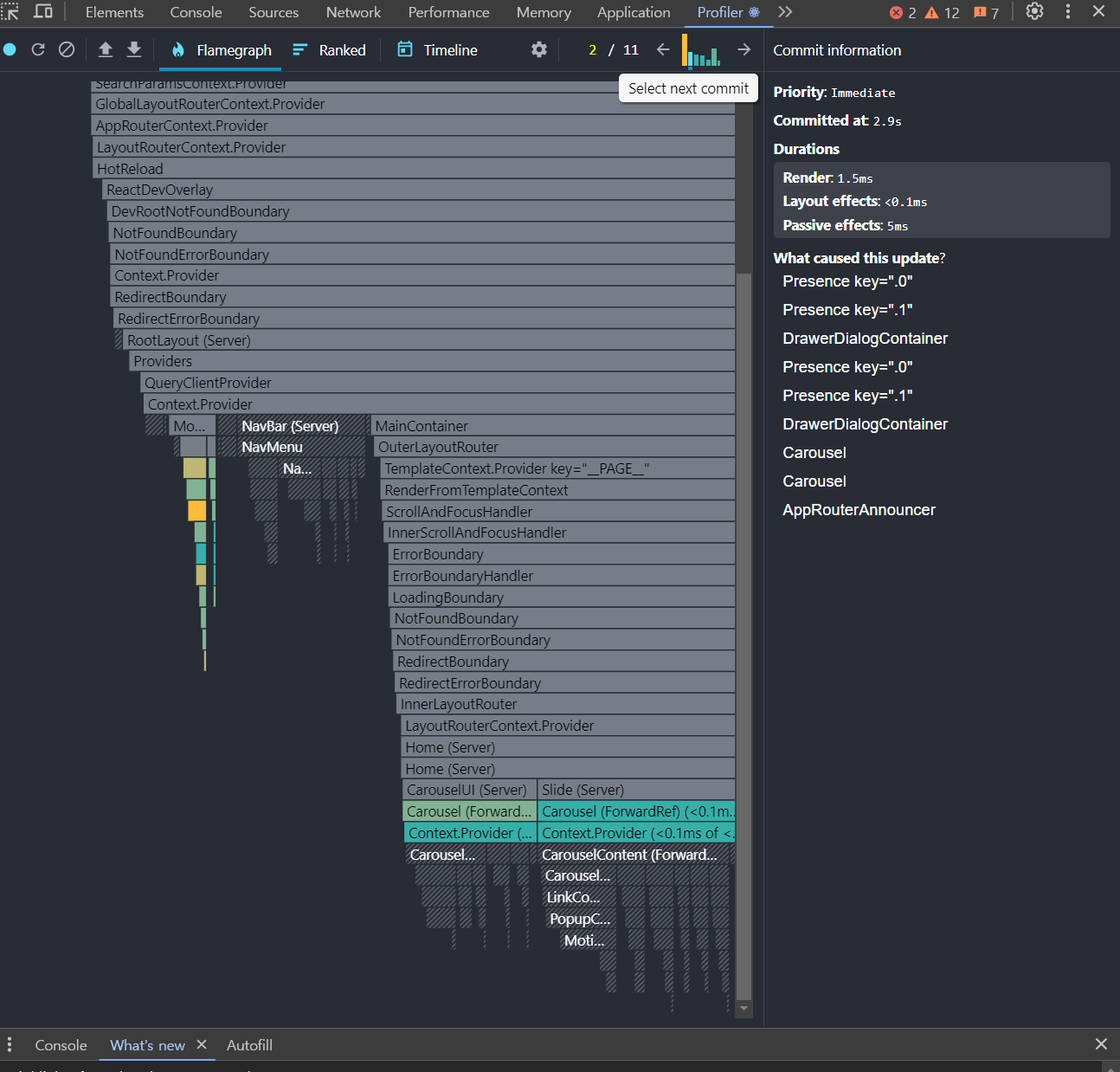Image resolution: width=1120 pixels, height=1072 pixels.
Task: Show more DevTools tabs chevron
Action: tap(785, 12)
